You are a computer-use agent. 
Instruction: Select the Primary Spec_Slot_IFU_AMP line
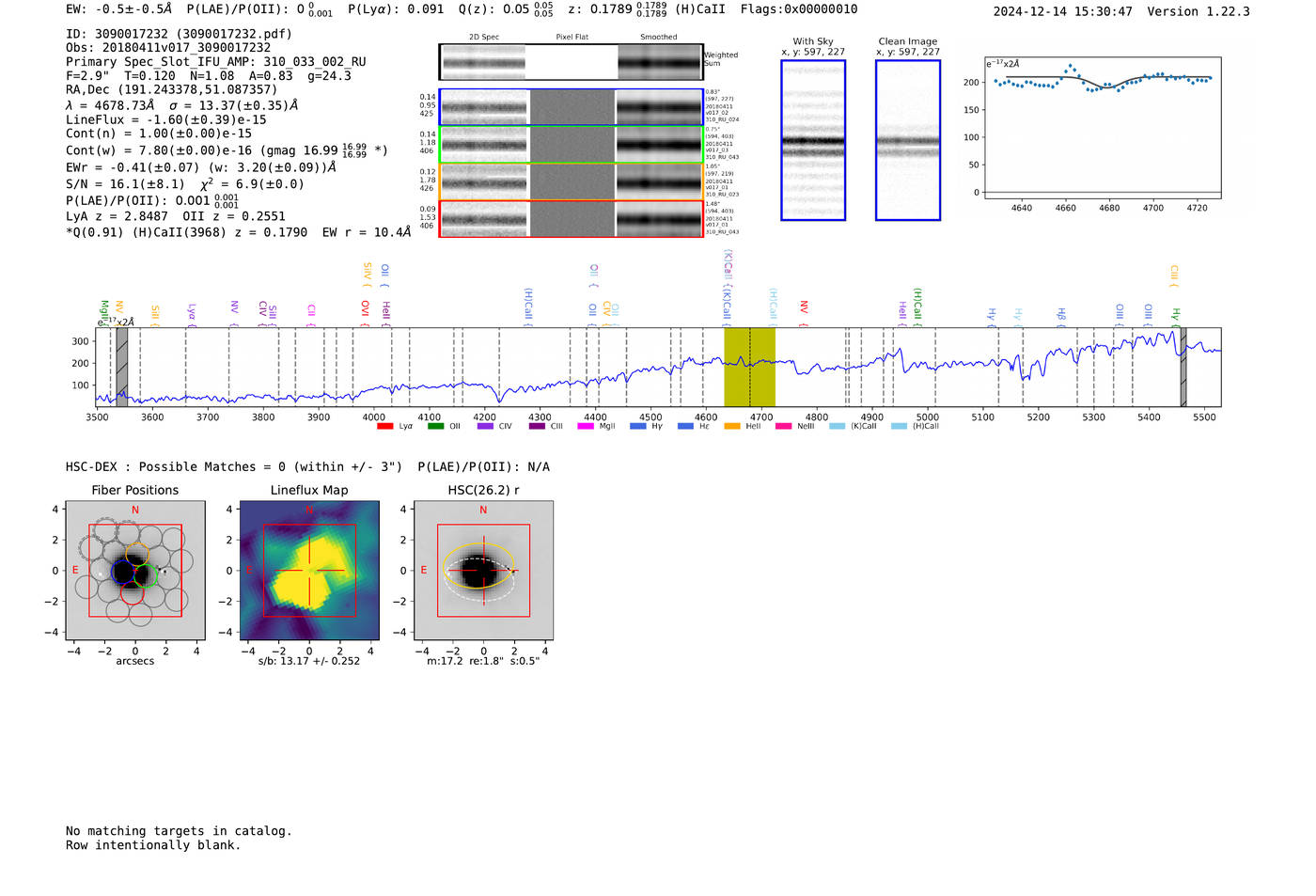(x=216, y=62)
